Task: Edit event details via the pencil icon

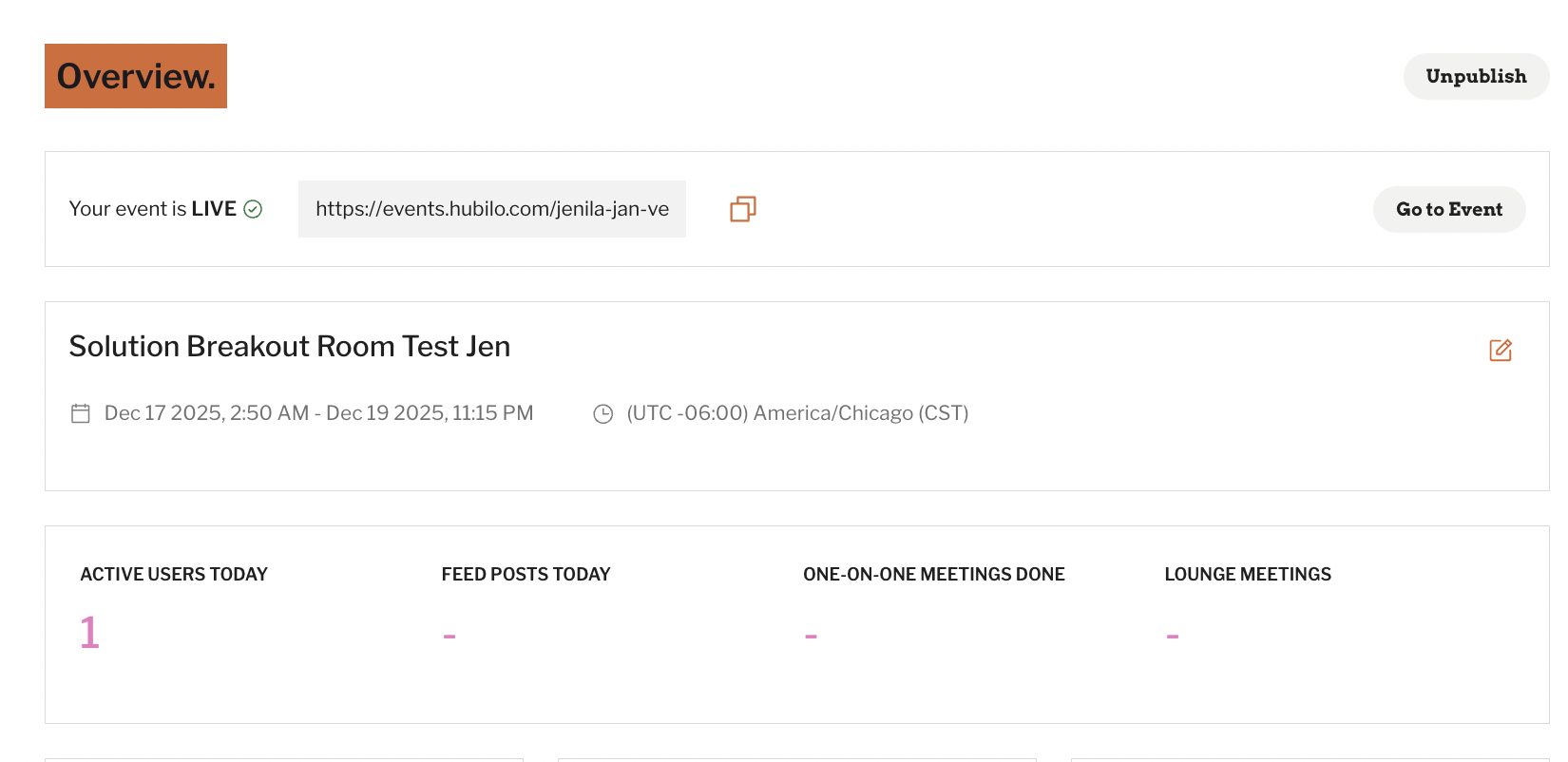Action: pos(1501,350)
